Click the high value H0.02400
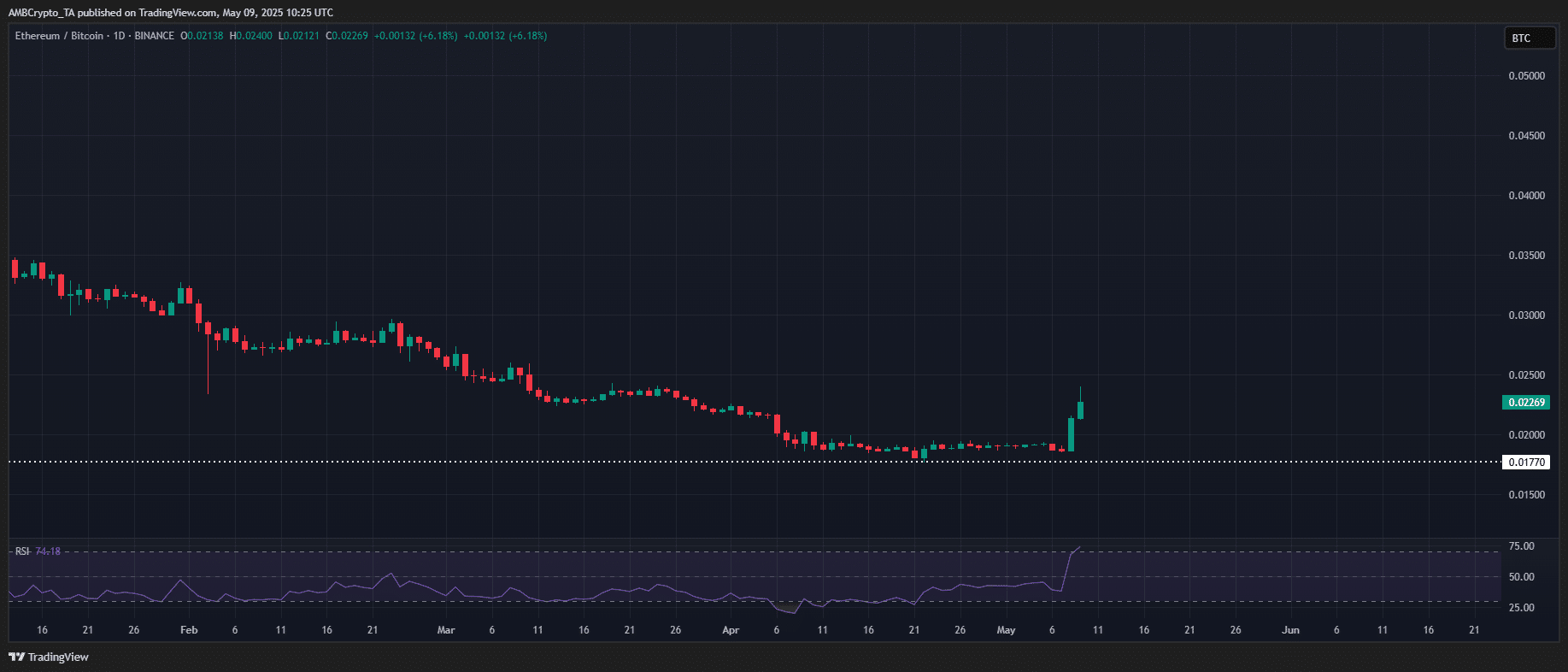 point(250,36)
